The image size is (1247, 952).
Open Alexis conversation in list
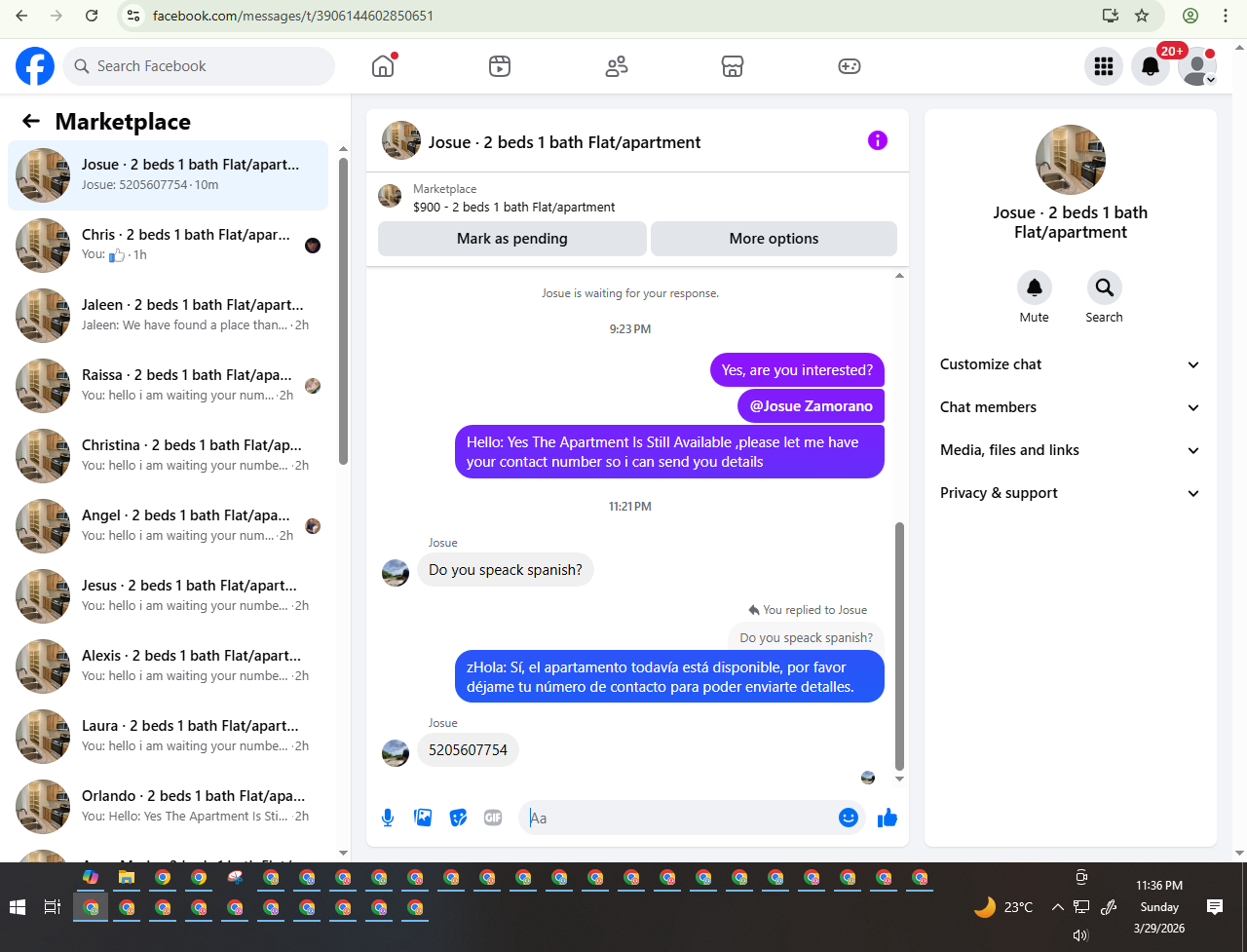169,666
